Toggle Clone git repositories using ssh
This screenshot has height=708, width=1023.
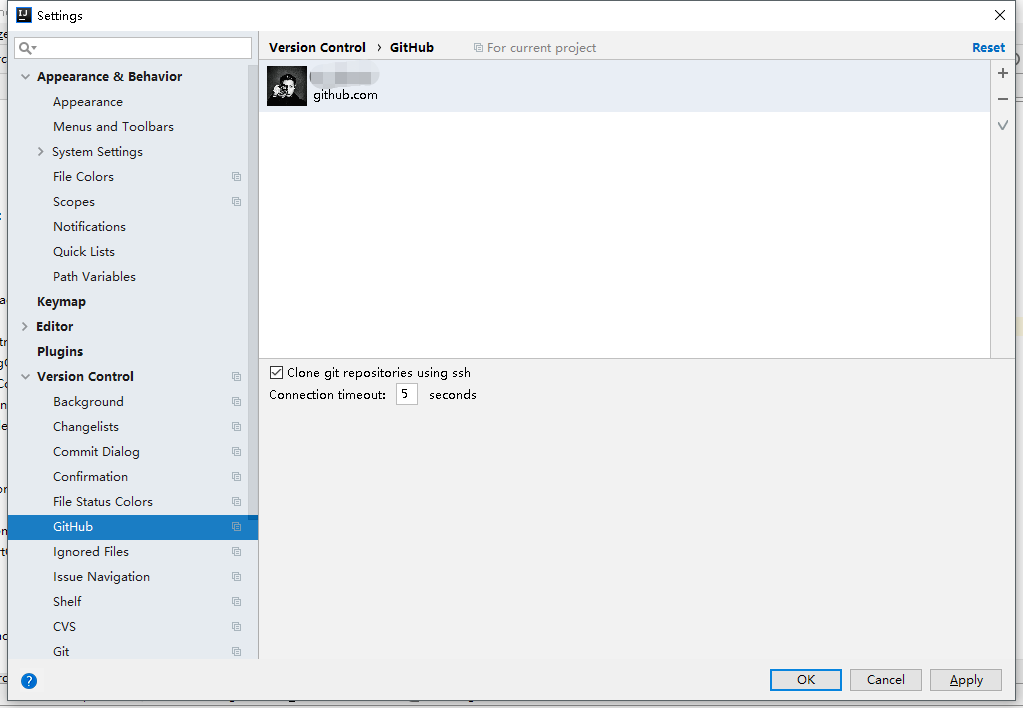[x=277, y=373]
